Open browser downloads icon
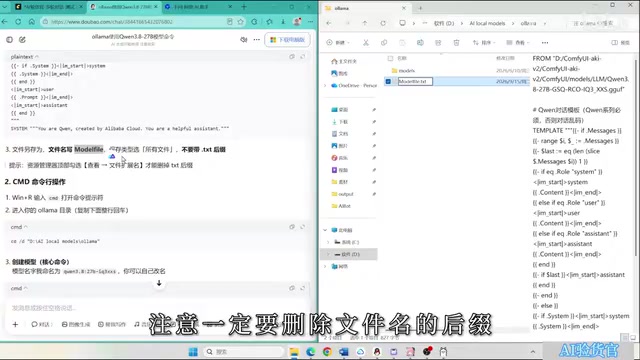Screen dimensions: 640x360 tap(283, 22)
